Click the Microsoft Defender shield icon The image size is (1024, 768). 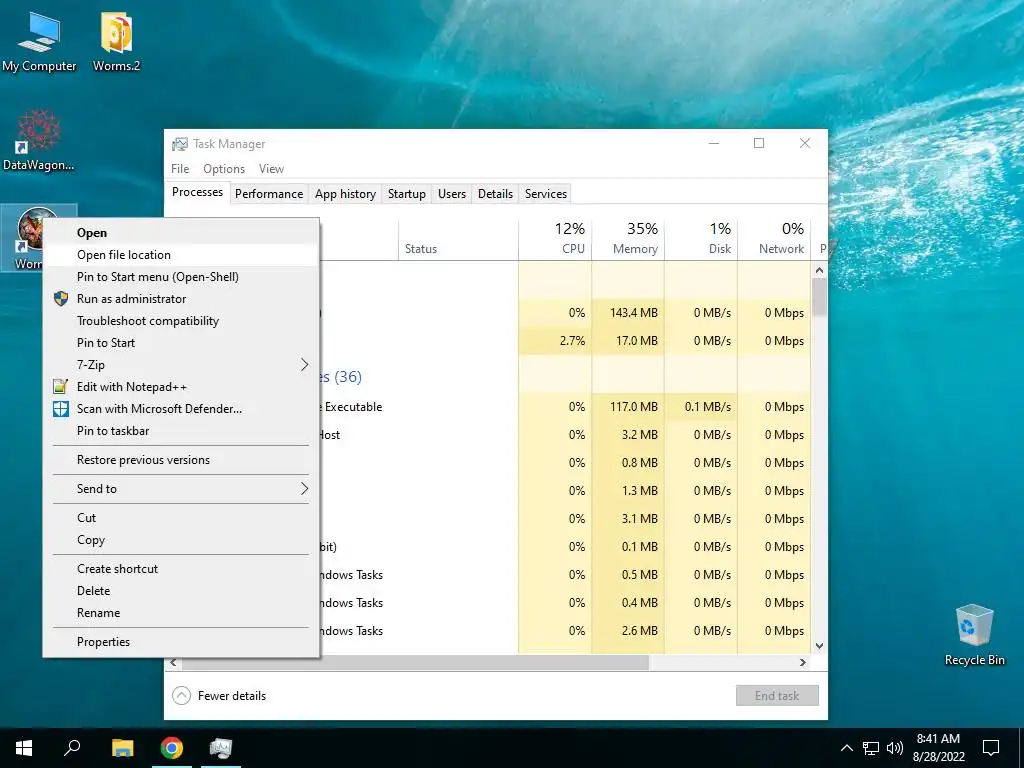[61, 408]
